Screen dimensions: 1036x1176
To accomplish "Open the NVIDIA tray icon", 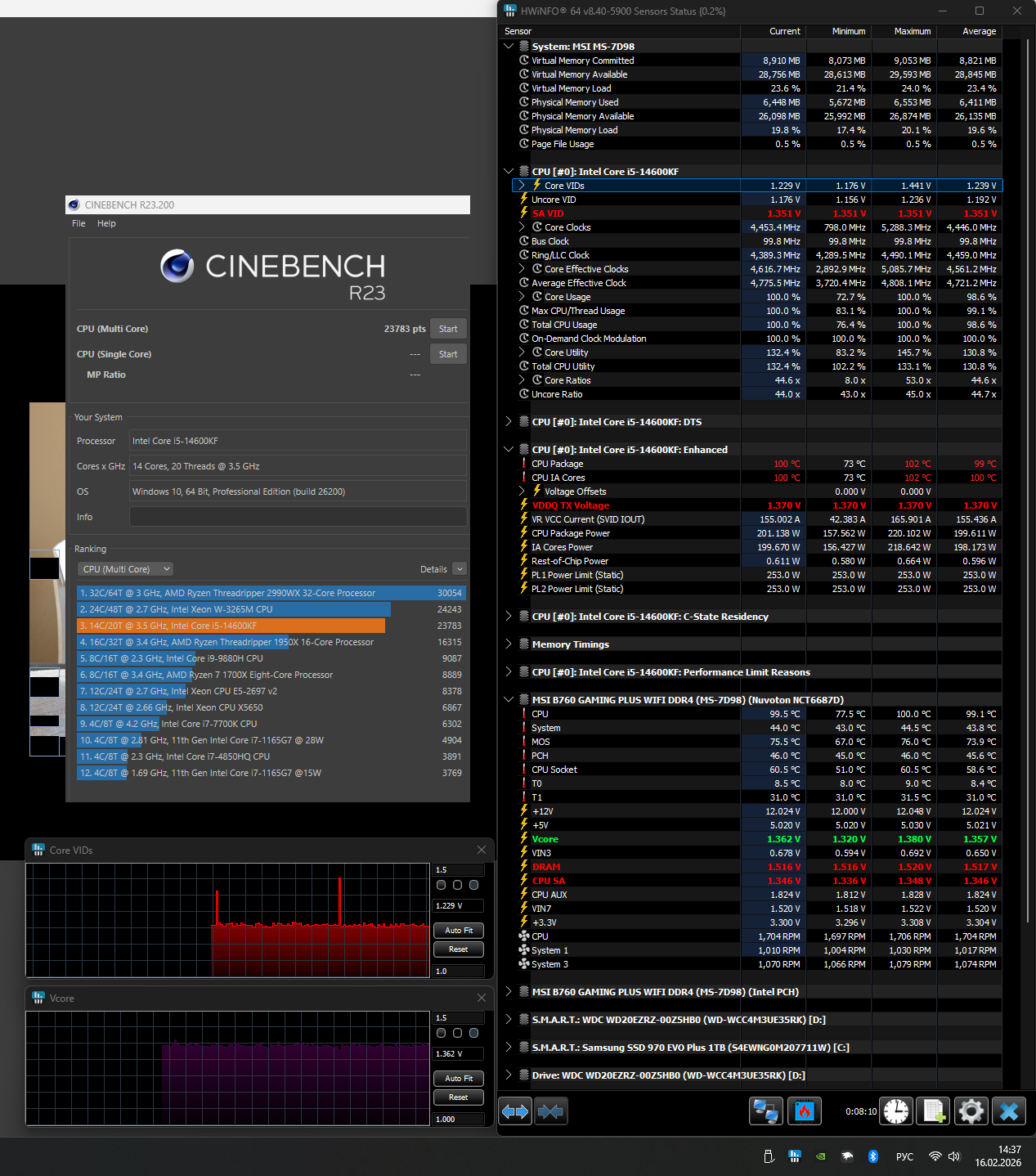I will (x=820, y=1156).
